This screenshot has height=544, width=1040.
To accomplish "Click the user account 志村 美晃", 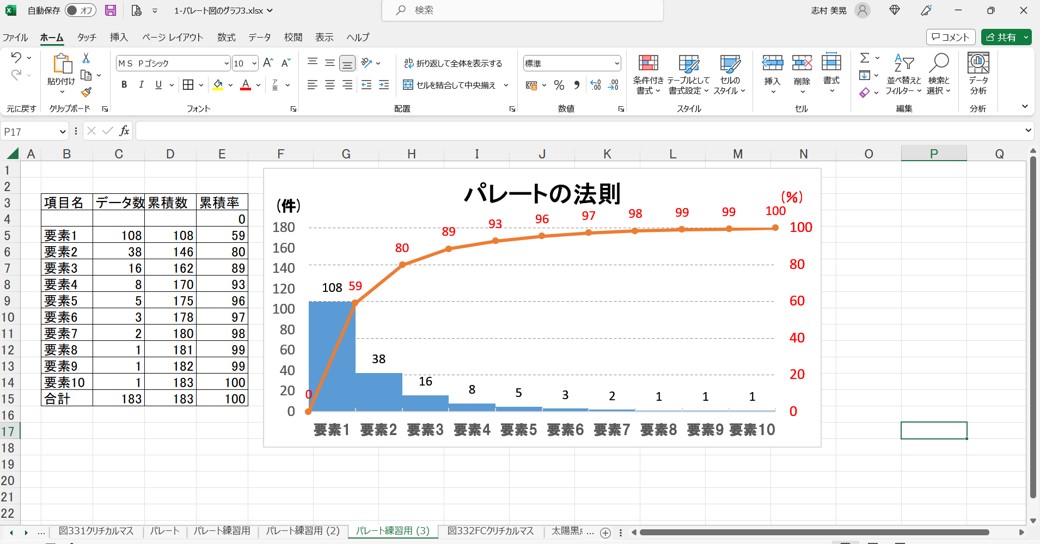I will [x=840, y=11].
